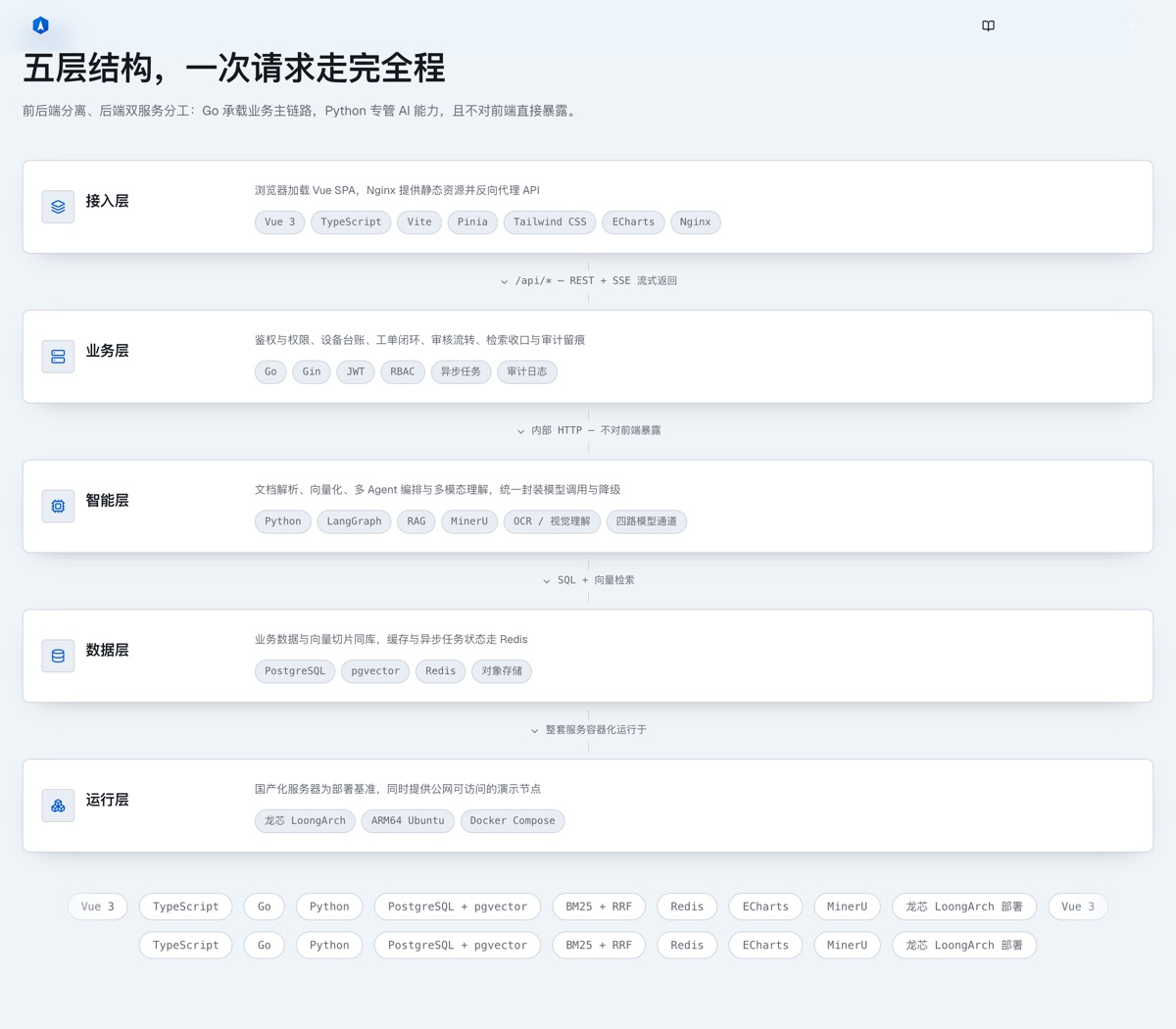This screenshot has width=1176, height=1029.
Task: Select Go tag in 业务层 card
Action: [x=270, y=372]
